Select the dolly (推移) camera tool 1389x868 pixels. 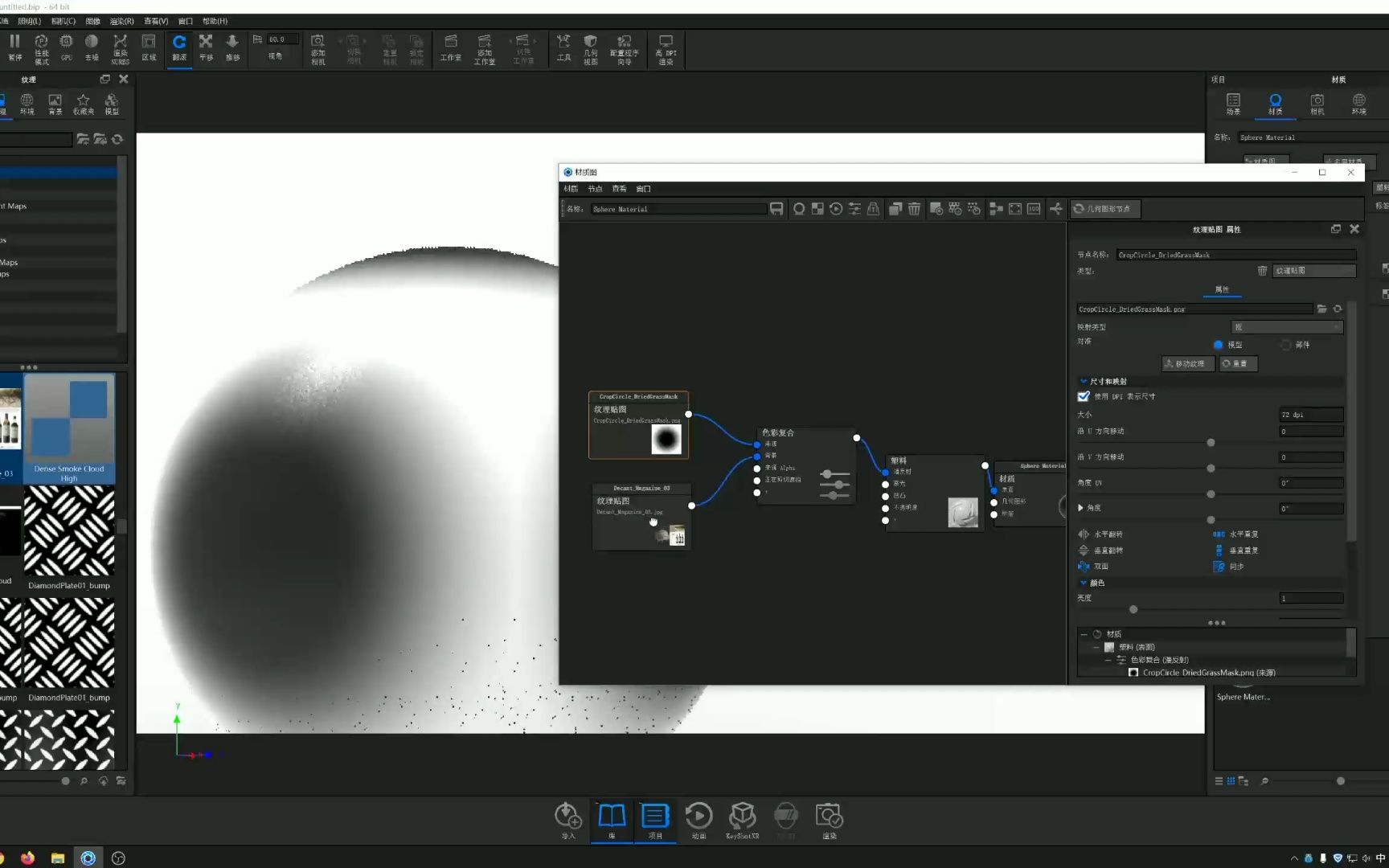[232, 47]
